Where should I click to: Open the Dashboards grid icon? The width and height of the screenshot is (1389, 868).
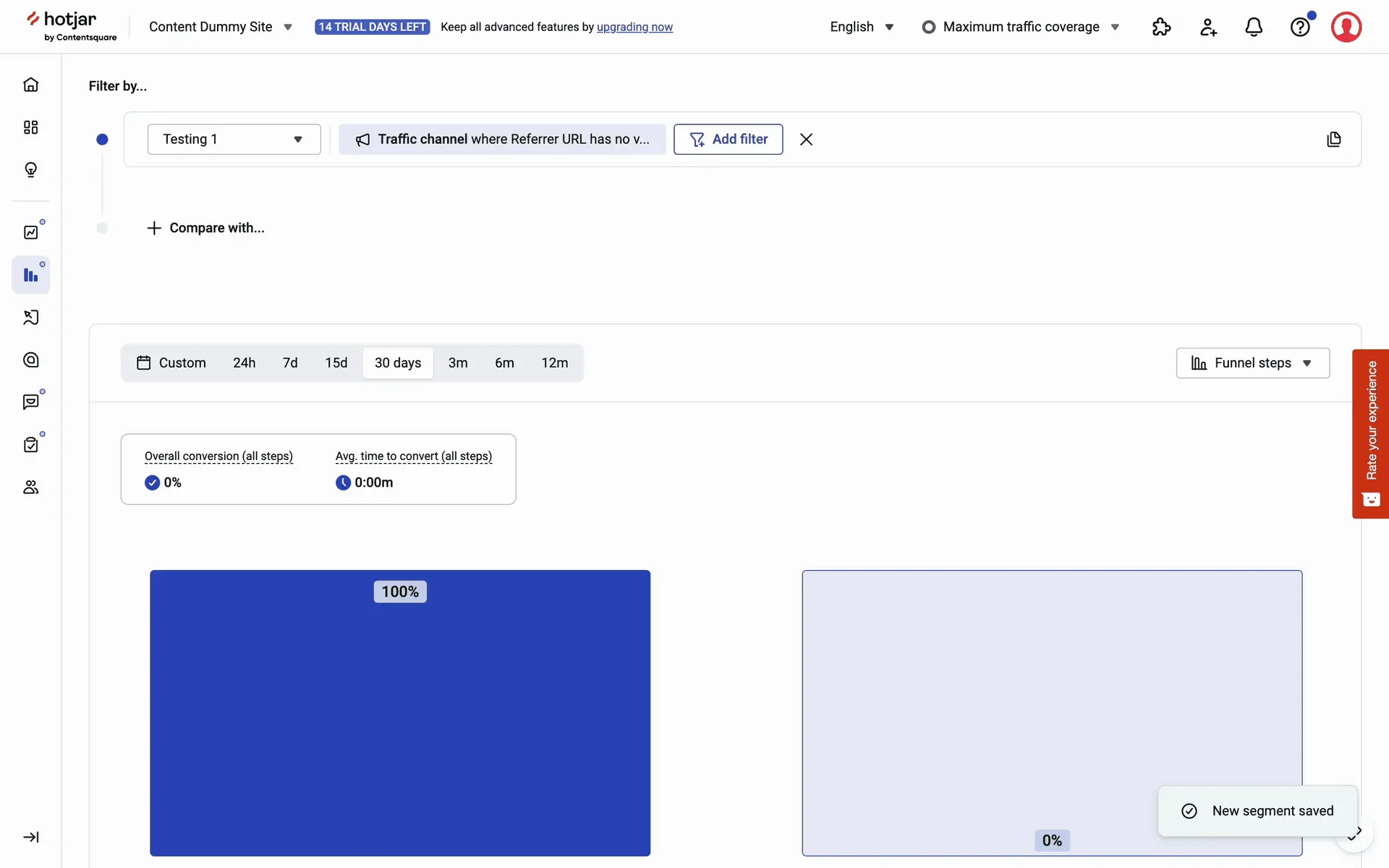click(30, 127)
